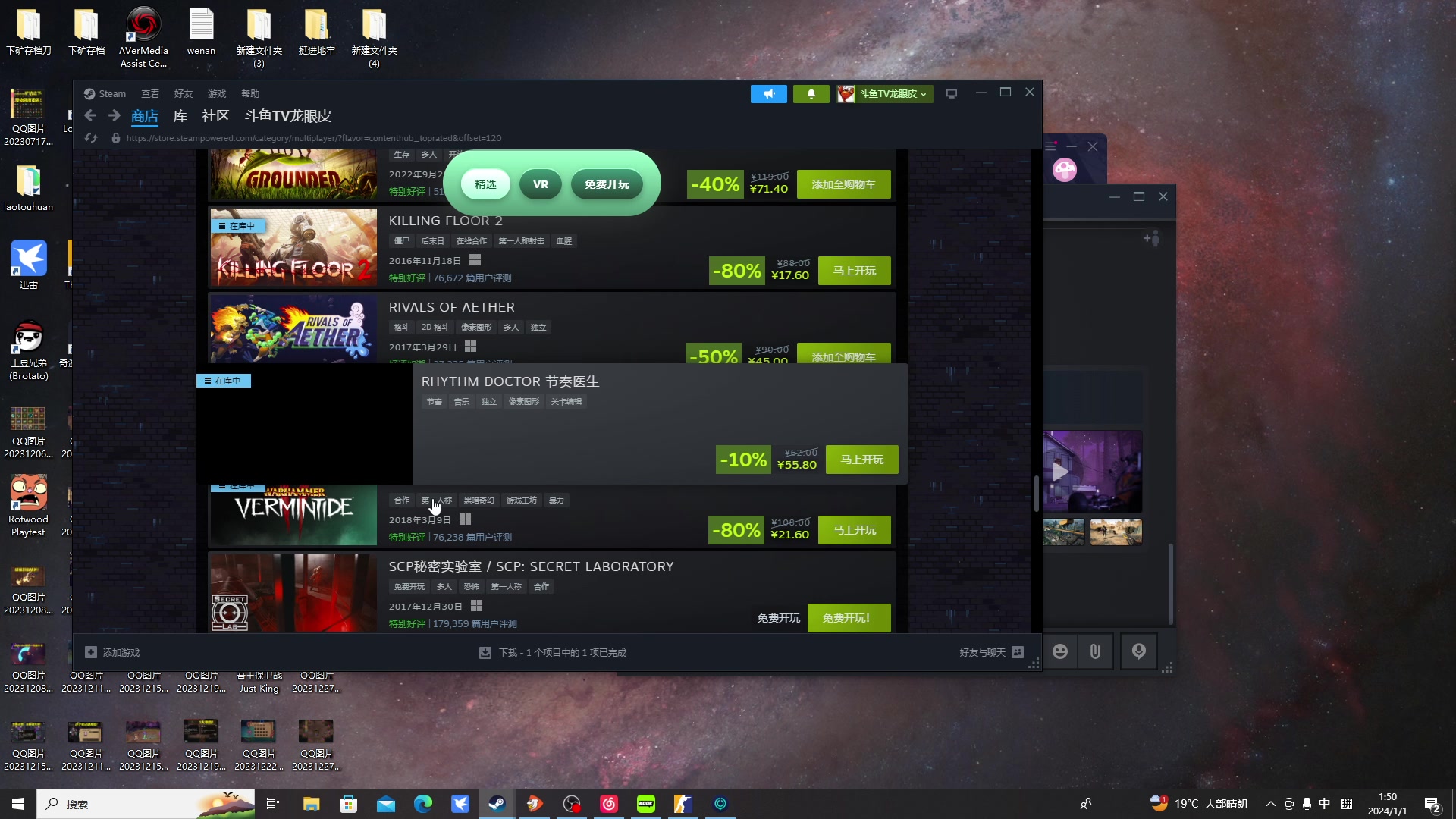Switch to the 库 library tab

coord(180,116)
